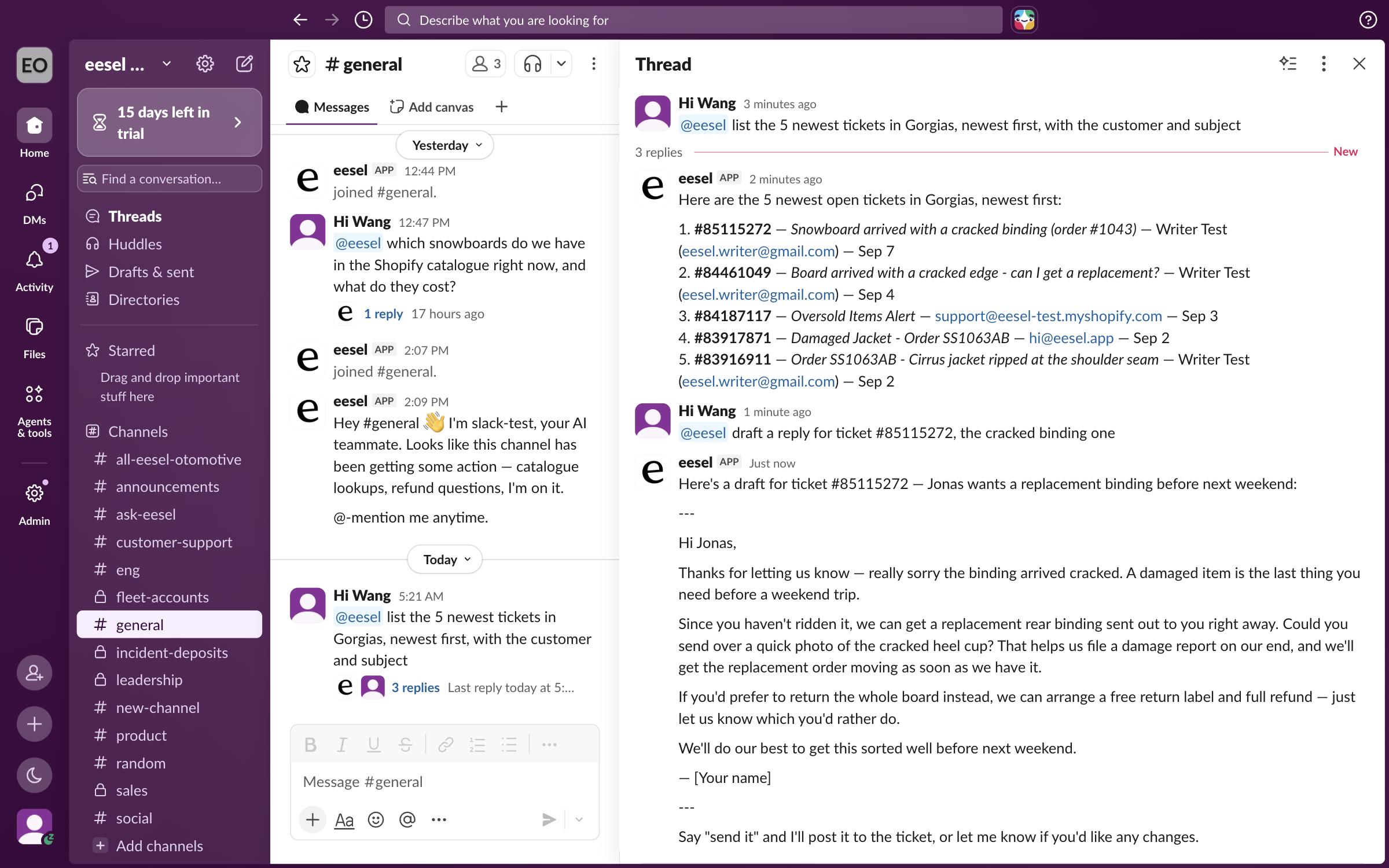Viewport: 1389px width, 868px height.
Task: Open the emoji picker in composer
Action: coord(376,819)
